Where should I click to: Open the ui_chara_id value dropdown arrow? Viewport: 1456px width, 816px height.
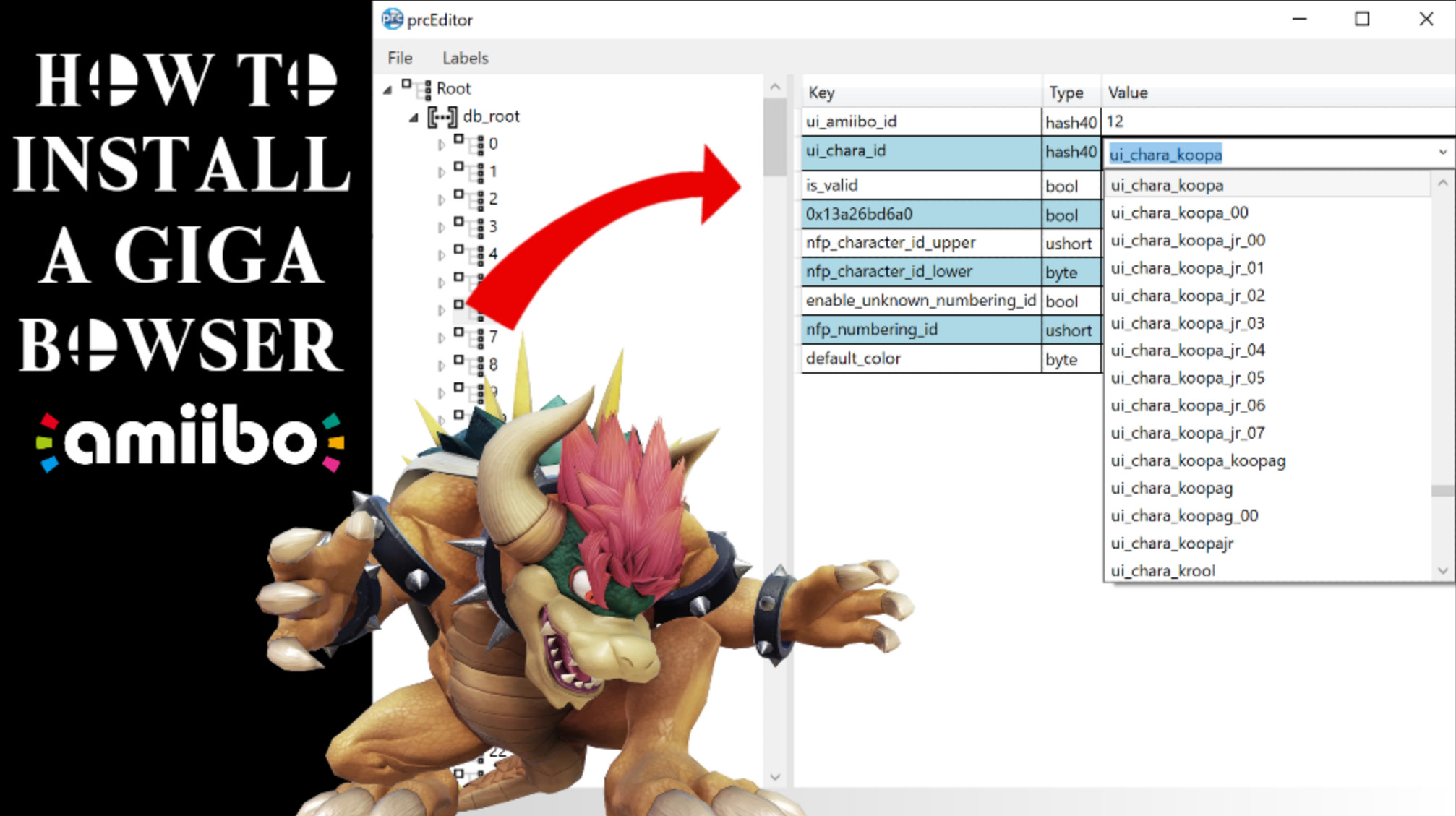click(1442, 153)
